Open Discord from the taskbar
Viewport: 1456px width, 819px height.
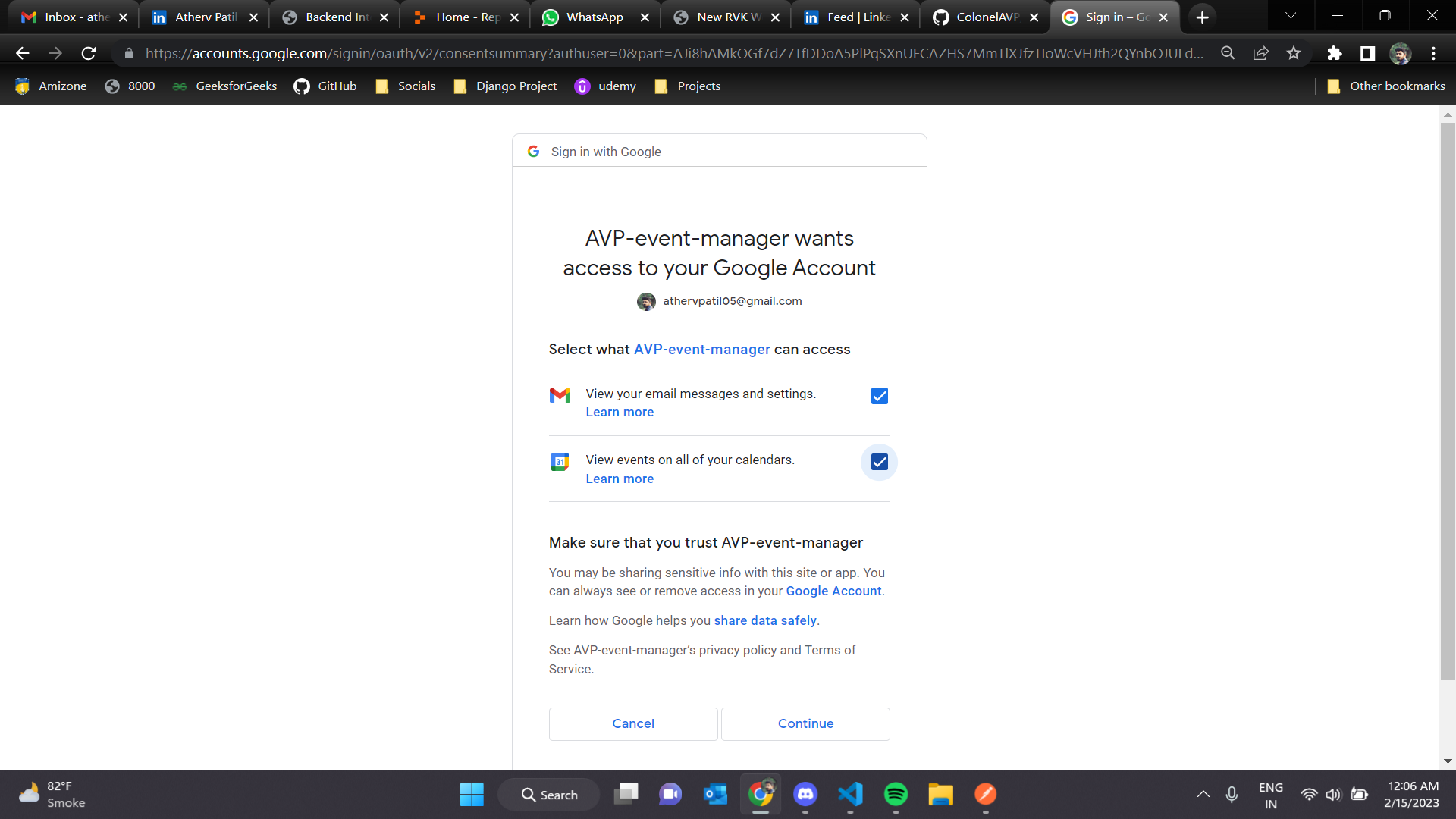(805, 794)
